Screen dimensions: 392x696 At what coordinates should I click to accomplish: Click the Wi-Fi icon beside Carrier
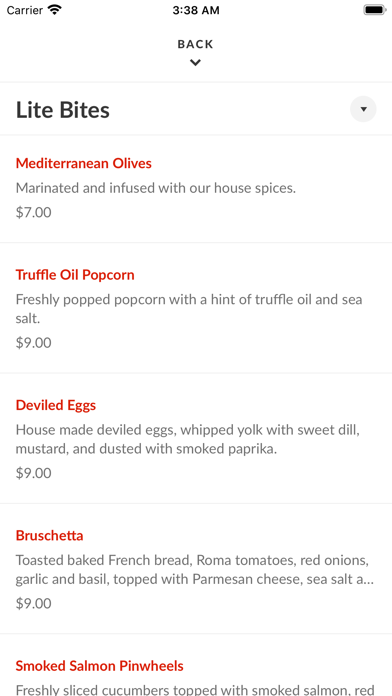[55, 9]
